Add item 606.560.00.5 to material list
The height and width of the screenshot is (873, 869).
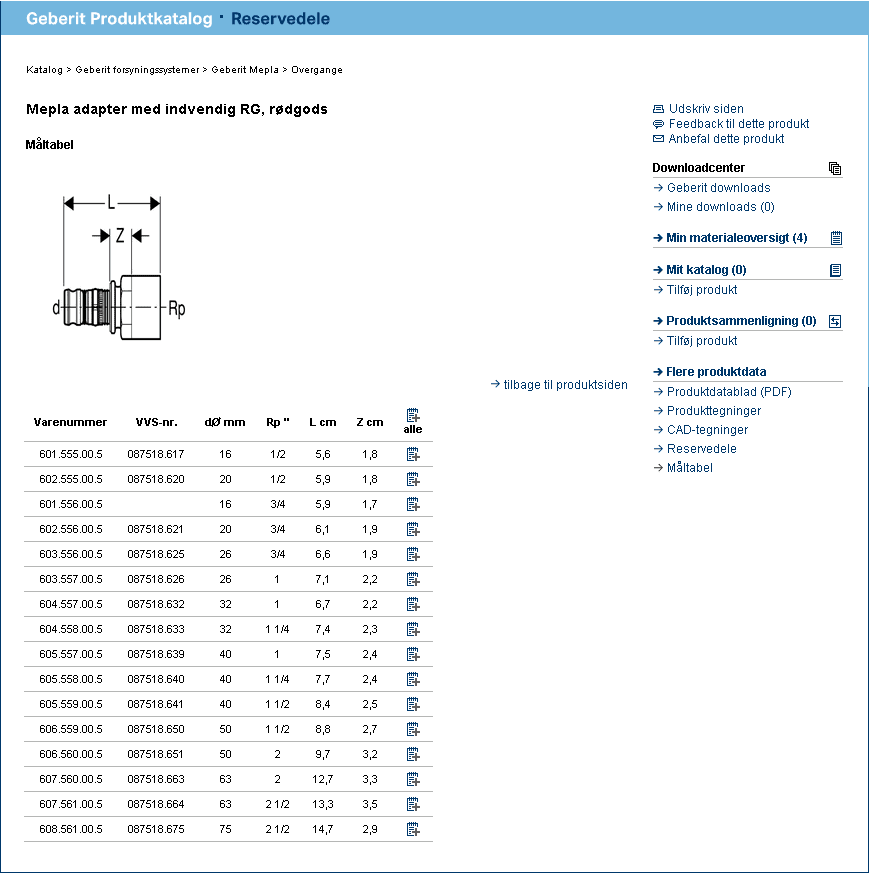413,754
